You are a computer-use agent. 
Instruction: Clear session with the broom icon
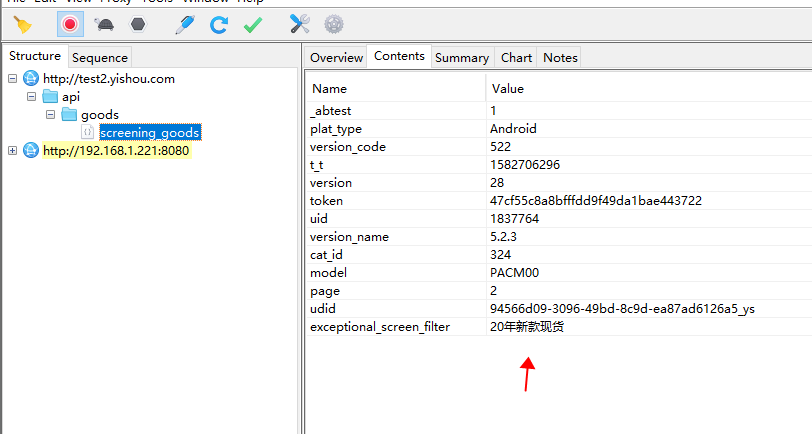22,24
